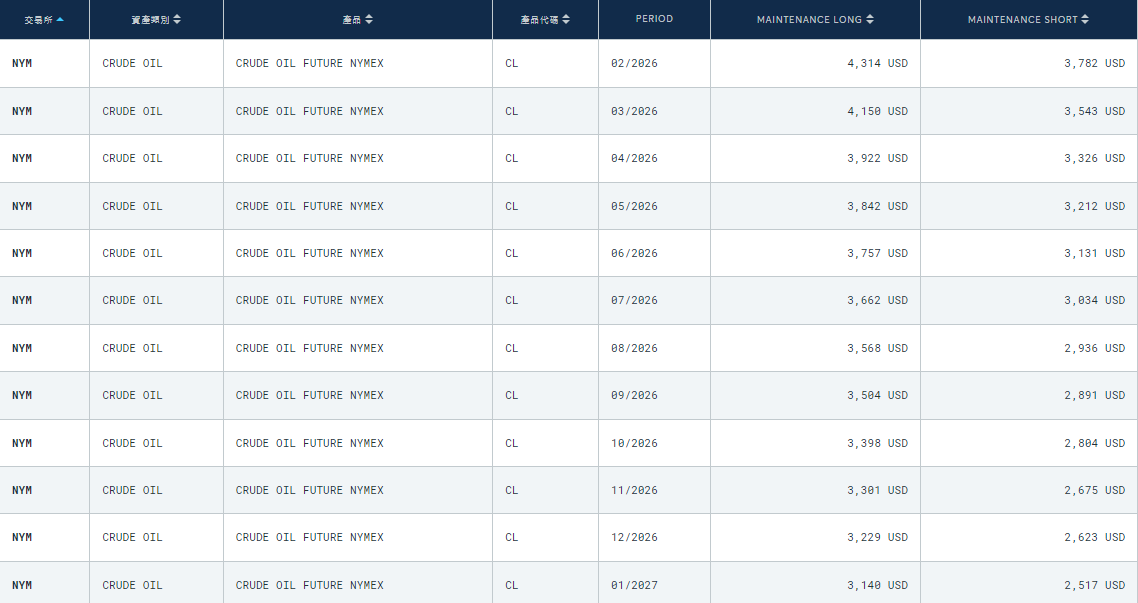Select CRUDE OIL asset class in 09/2026 row
The height and width of the screenshot is (603, 1138).
pyautogui.click(x=132, y=395)
